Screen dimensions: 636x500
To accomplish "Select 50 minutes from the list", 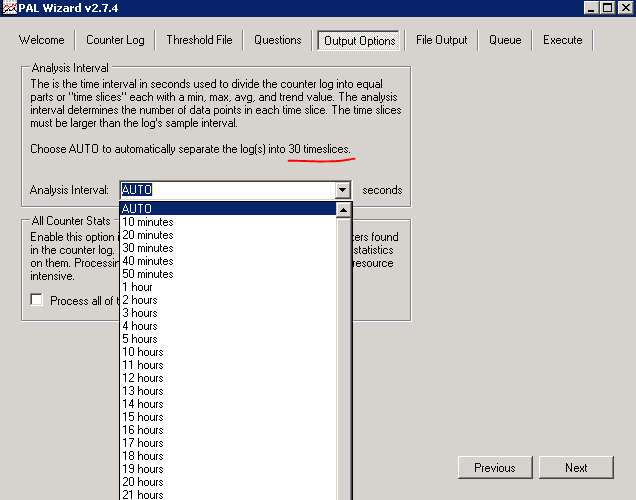I will [x=228, y=274].
